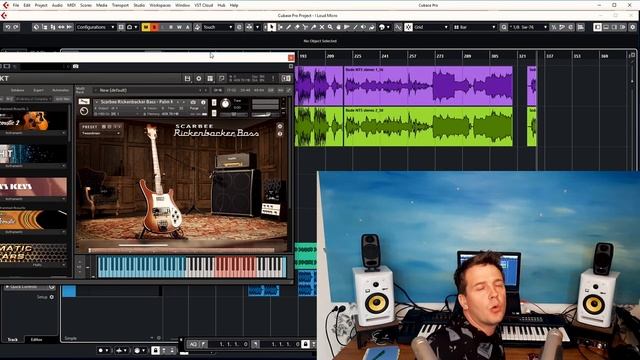The image size is (640, 360).
Task: Close the Kontakt plugin window
Action: tap(291, 58)
